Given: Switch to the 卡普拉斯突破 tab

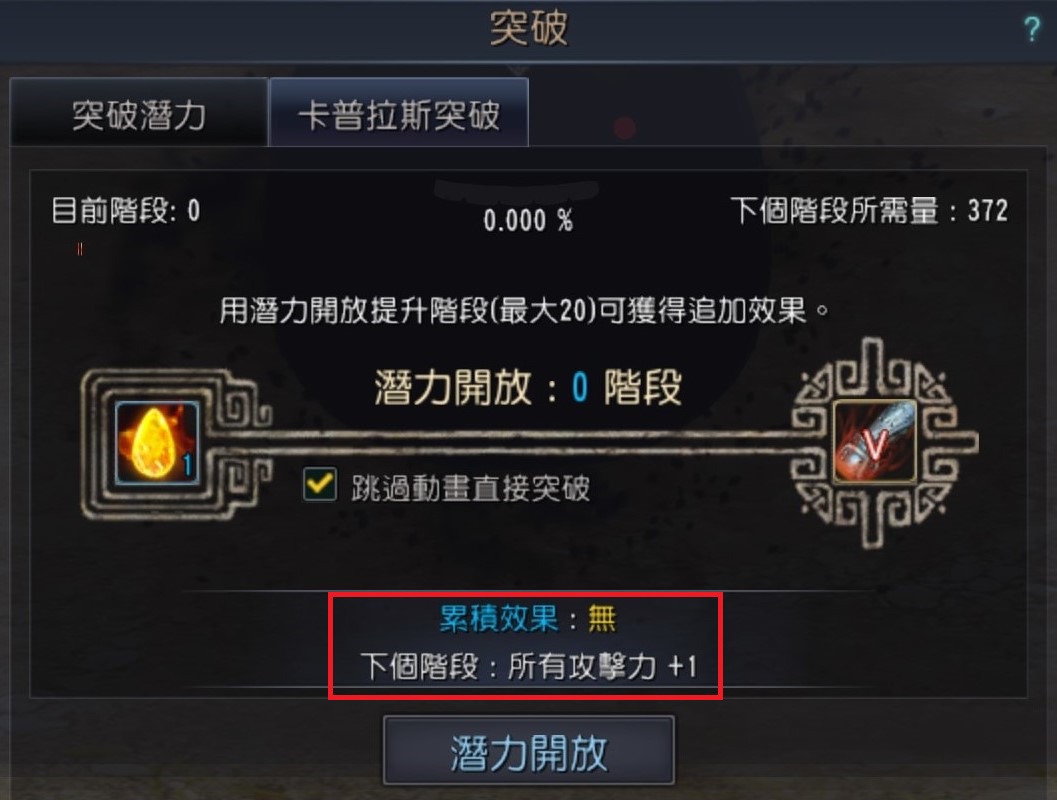Looking at the screenshot, I should click(398, 112).
